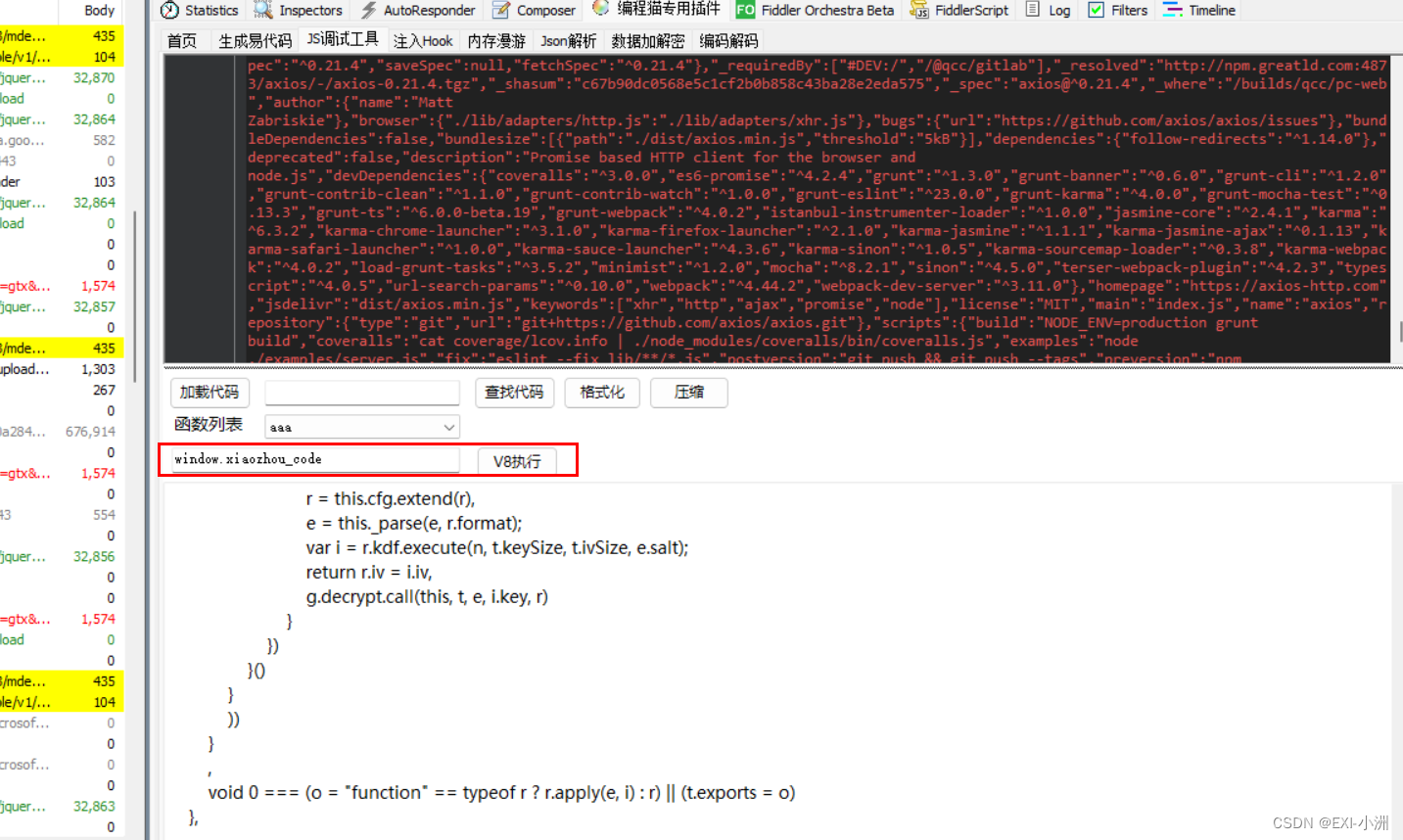Click the Inspectors magnifier icon
The width and height of the screenshot is (1403, 840).
tap(262, 10)
